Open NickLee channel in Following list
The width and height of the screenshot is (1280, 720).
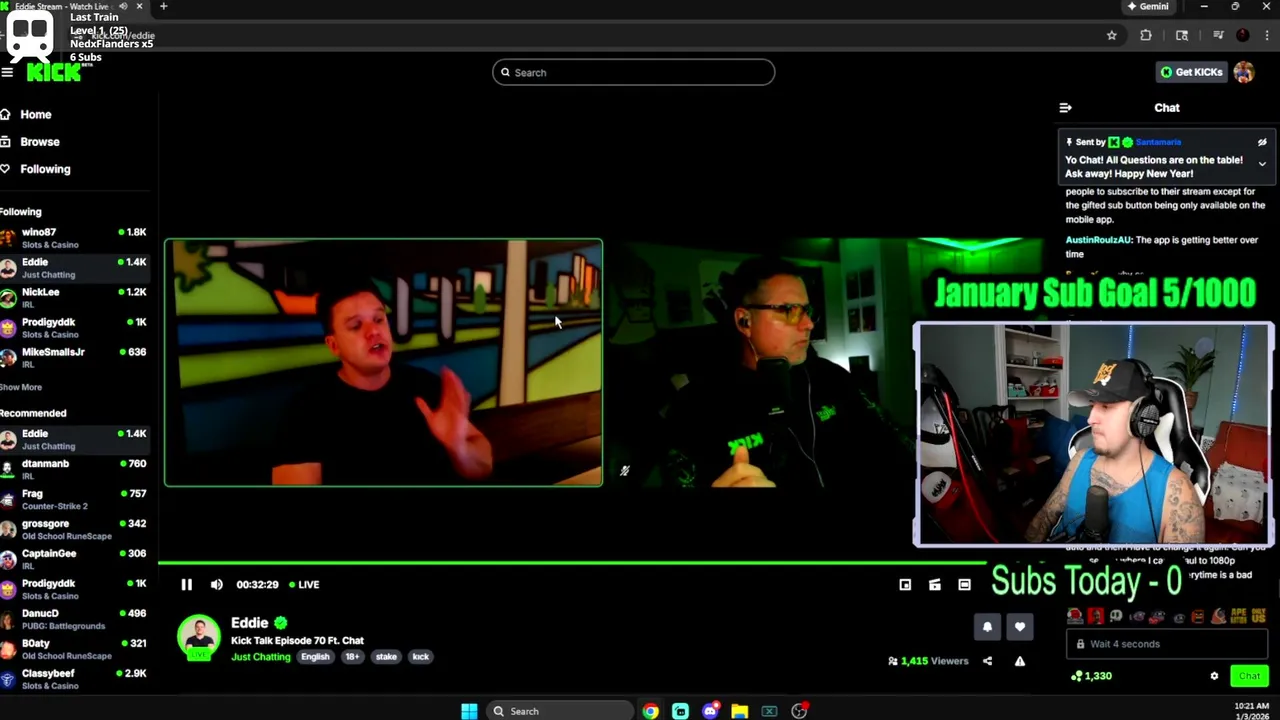click(75, 298)
